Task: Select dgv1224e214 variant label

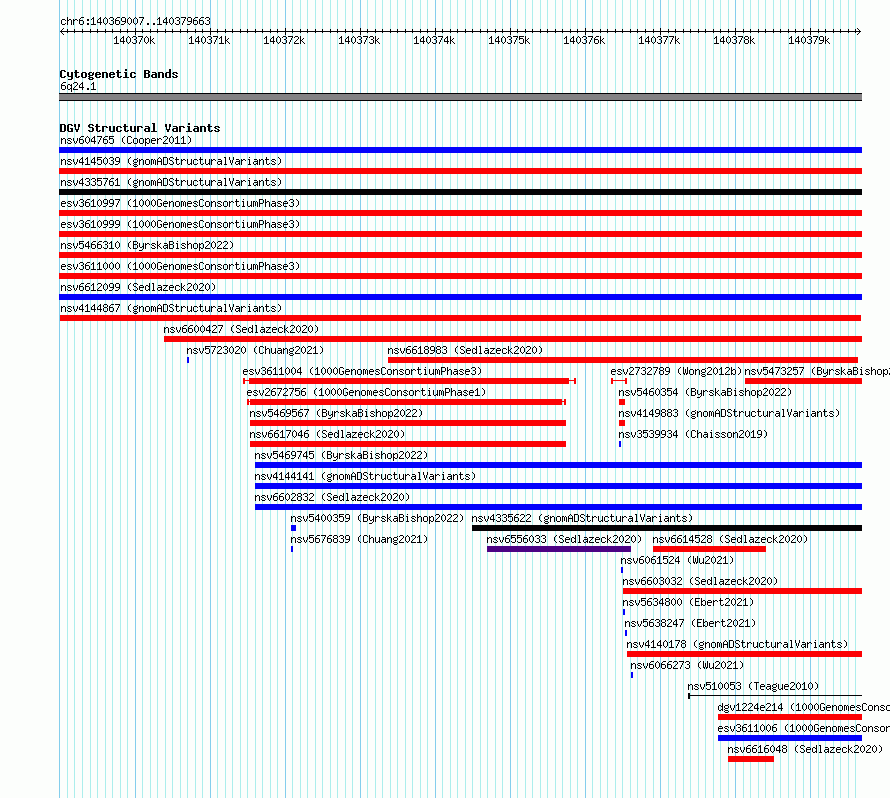Action: (x=803, y=707)
